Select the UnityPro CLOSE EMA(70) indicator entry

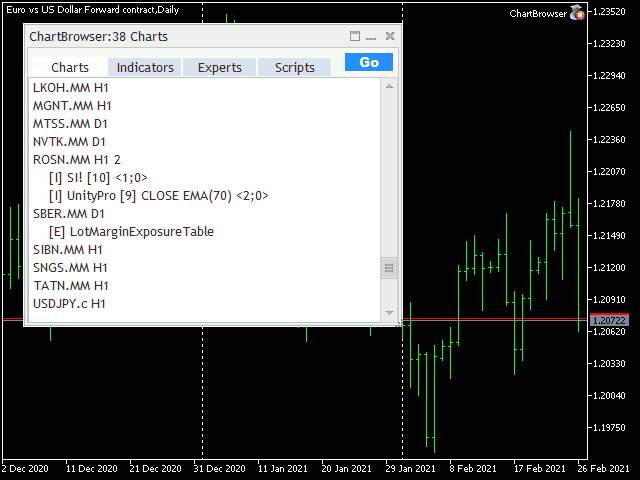pyautogui.click(x=205, y=196)
